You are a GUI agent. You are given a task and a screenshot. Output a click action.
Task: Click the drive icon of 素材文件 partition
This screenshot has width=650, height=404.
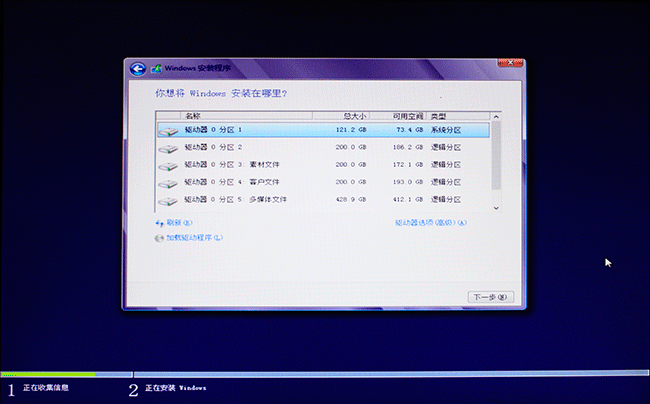168,166
